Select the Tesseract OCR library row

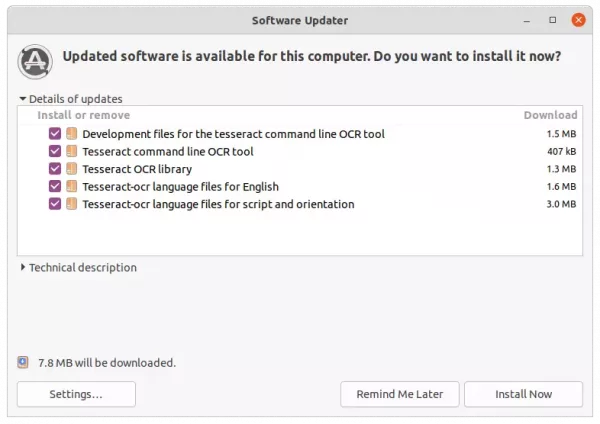point(300,169)
